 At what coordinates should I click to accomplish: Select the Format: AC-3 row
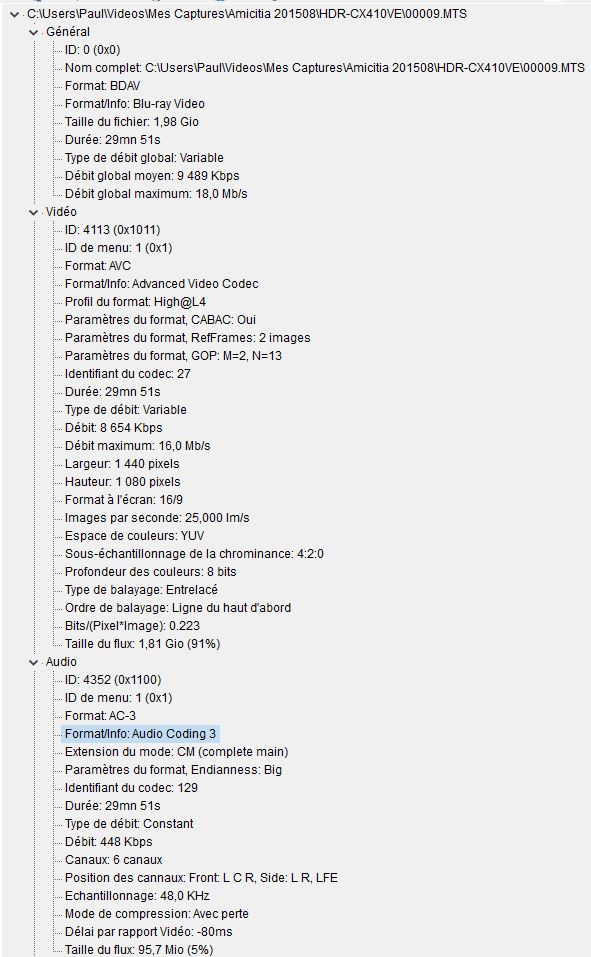click(x=100, y=716)
